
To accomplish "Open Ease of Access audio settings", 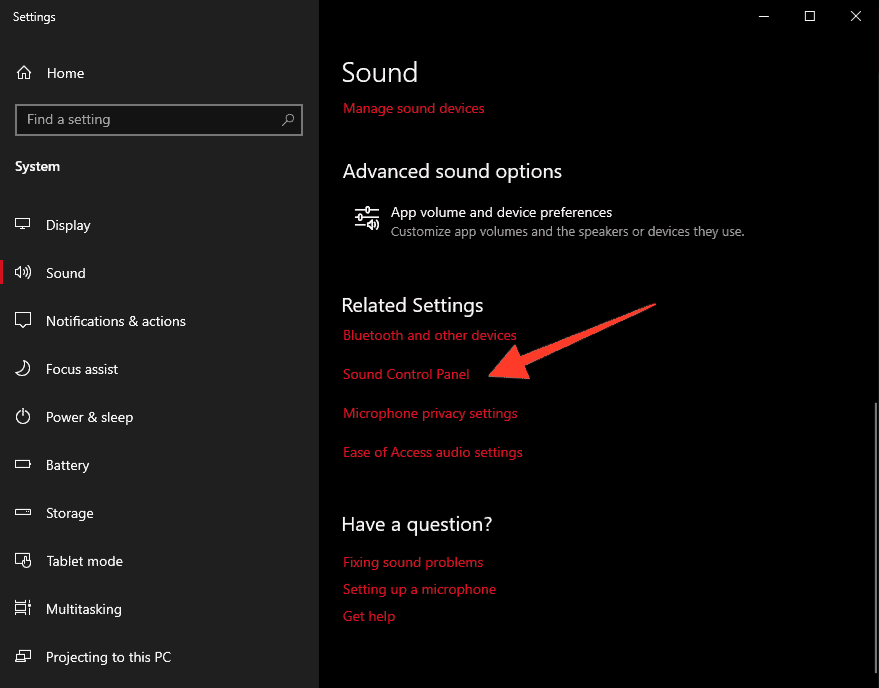I will pos(432,452).
